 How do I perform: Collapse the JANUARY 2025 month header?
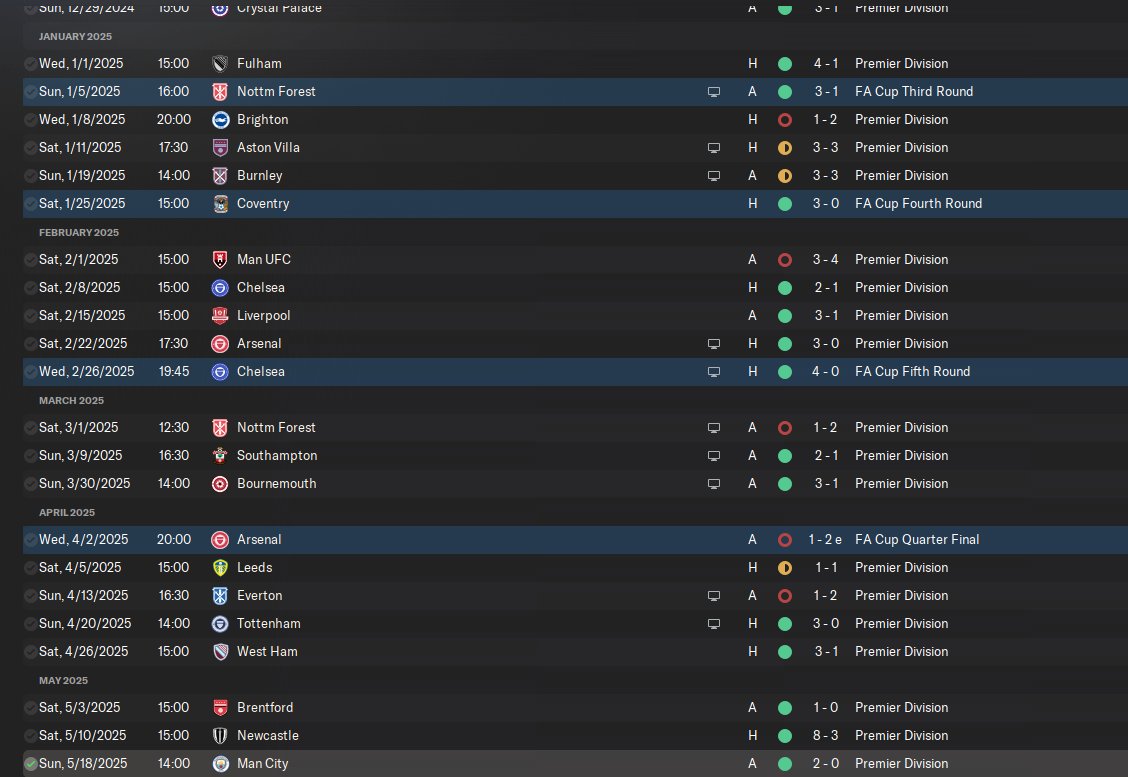76,36
